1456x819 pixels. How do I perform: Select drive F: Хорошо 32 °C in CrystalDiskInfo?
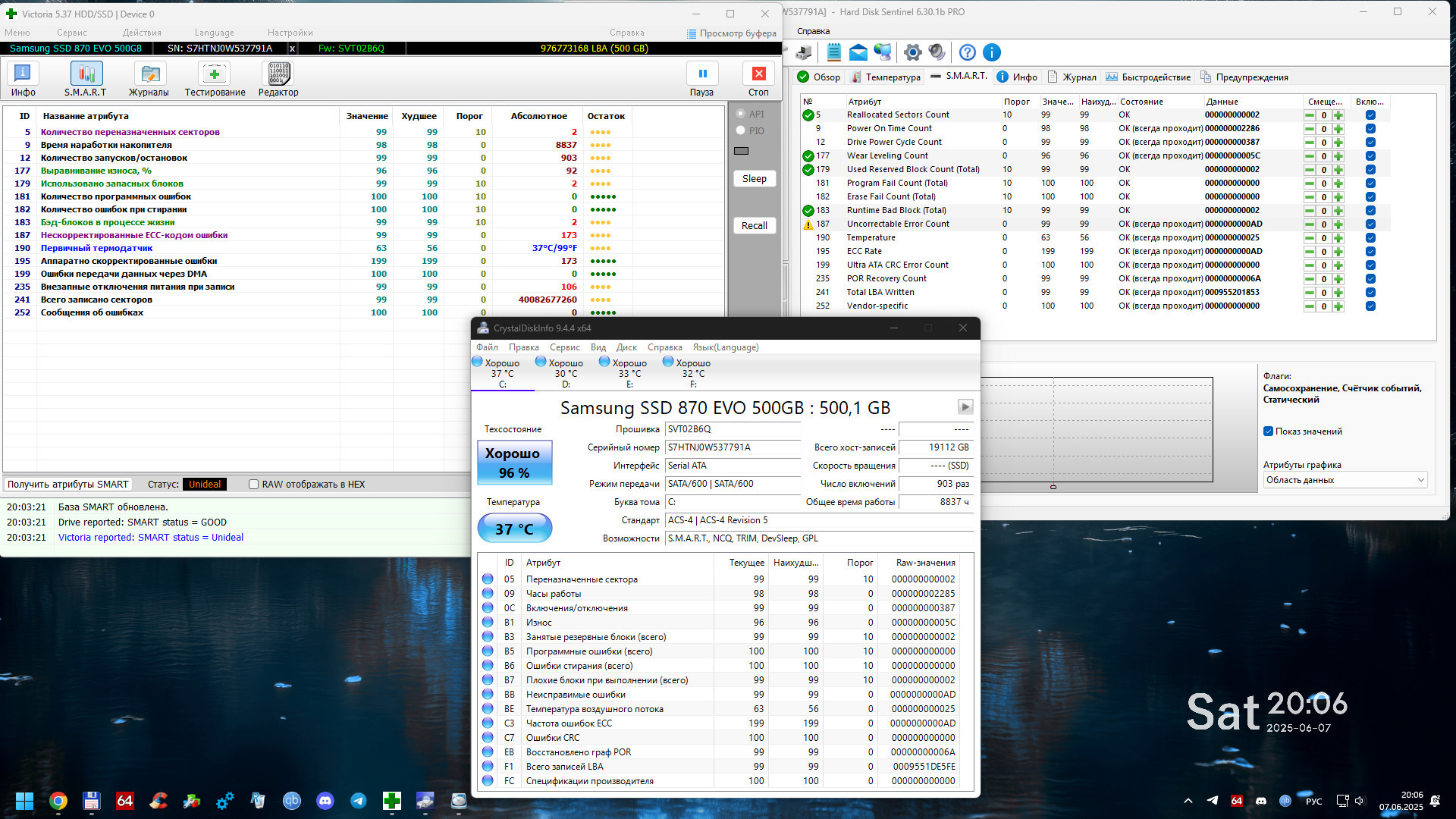click(693, 372)
